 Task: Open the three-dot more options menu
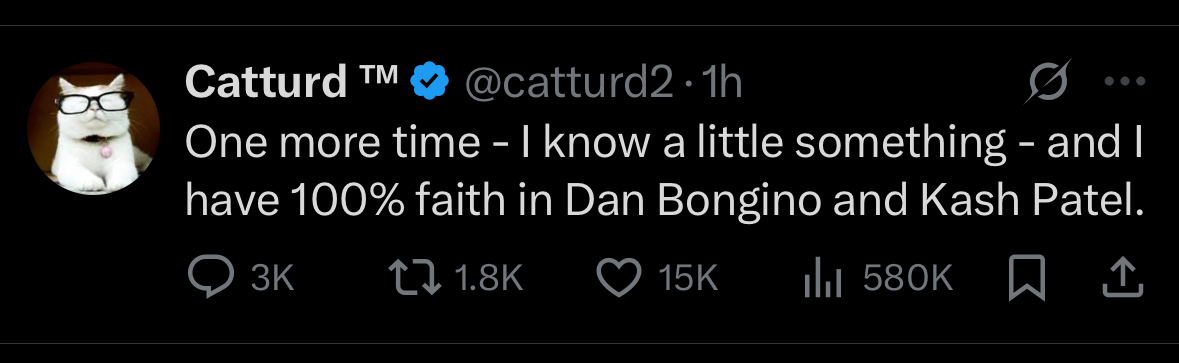coord(1125,81)
